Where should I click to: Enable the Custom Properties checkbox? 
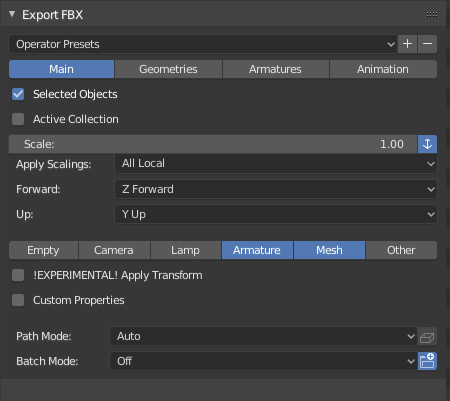(x=18, y=300)
